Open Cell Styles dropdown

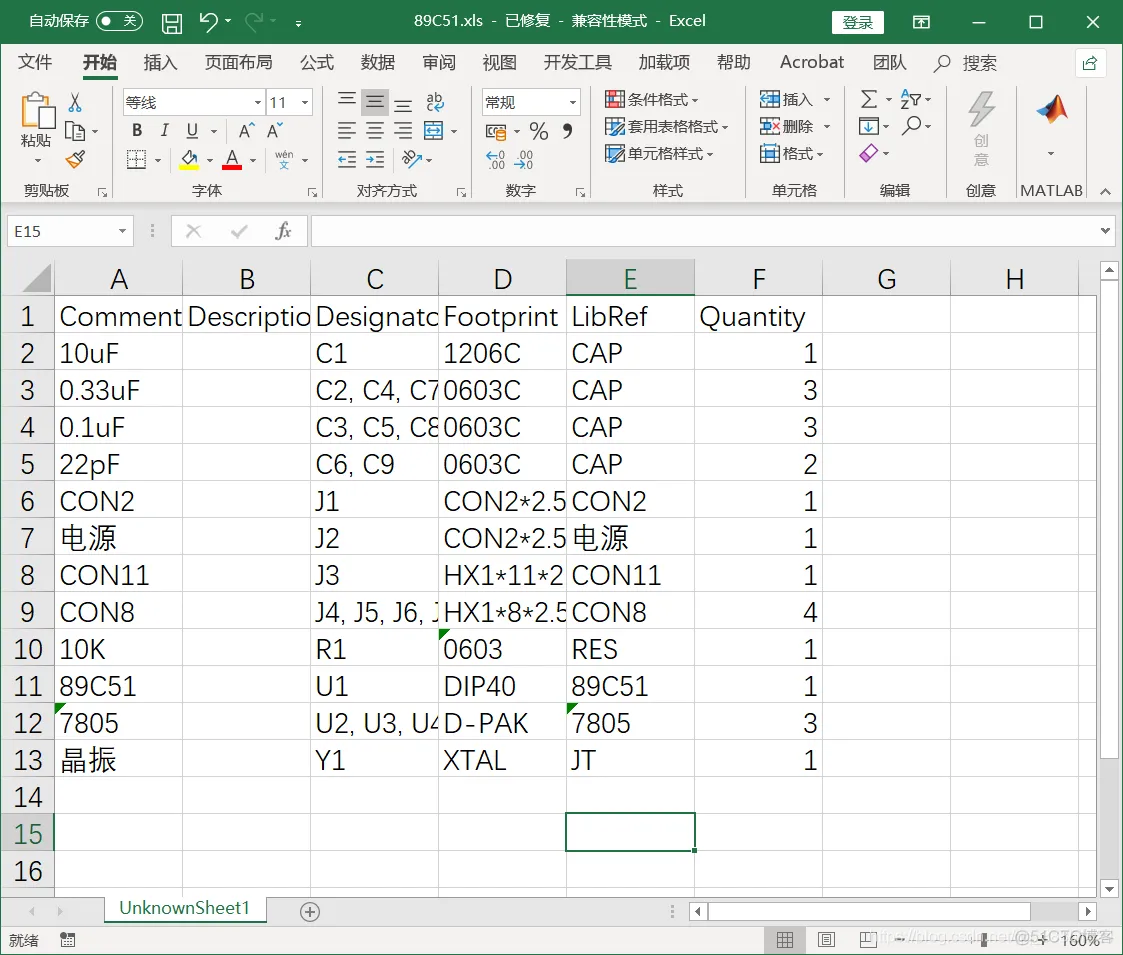(x=660, y=154)
